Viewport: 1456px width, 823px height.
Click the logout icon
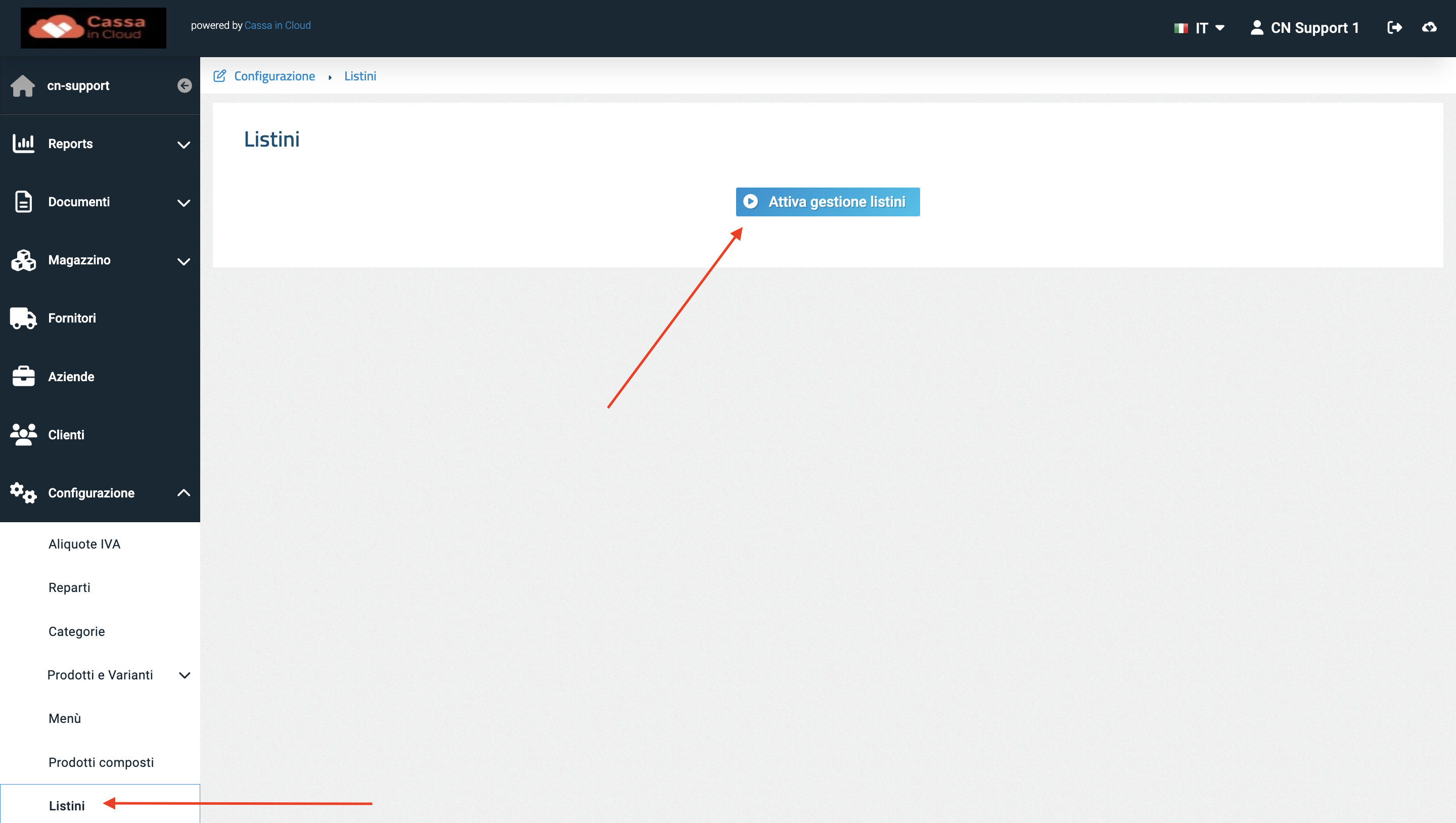(1394, 27)
